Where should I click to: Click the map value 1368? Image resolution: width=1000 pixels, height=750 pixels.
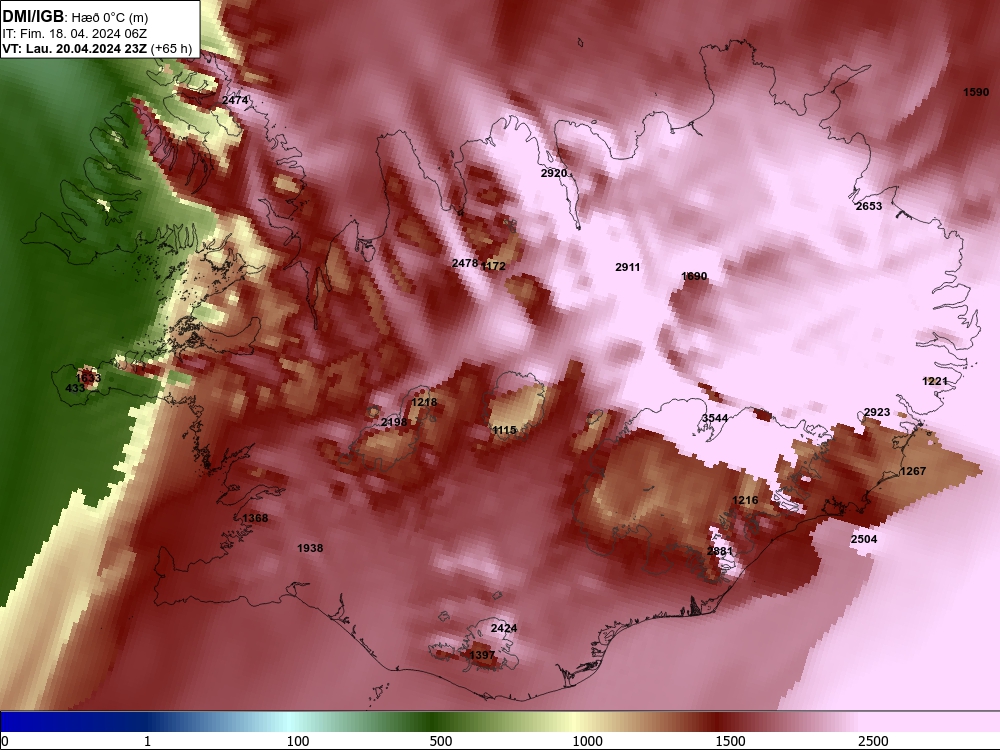tap(255, 518)
